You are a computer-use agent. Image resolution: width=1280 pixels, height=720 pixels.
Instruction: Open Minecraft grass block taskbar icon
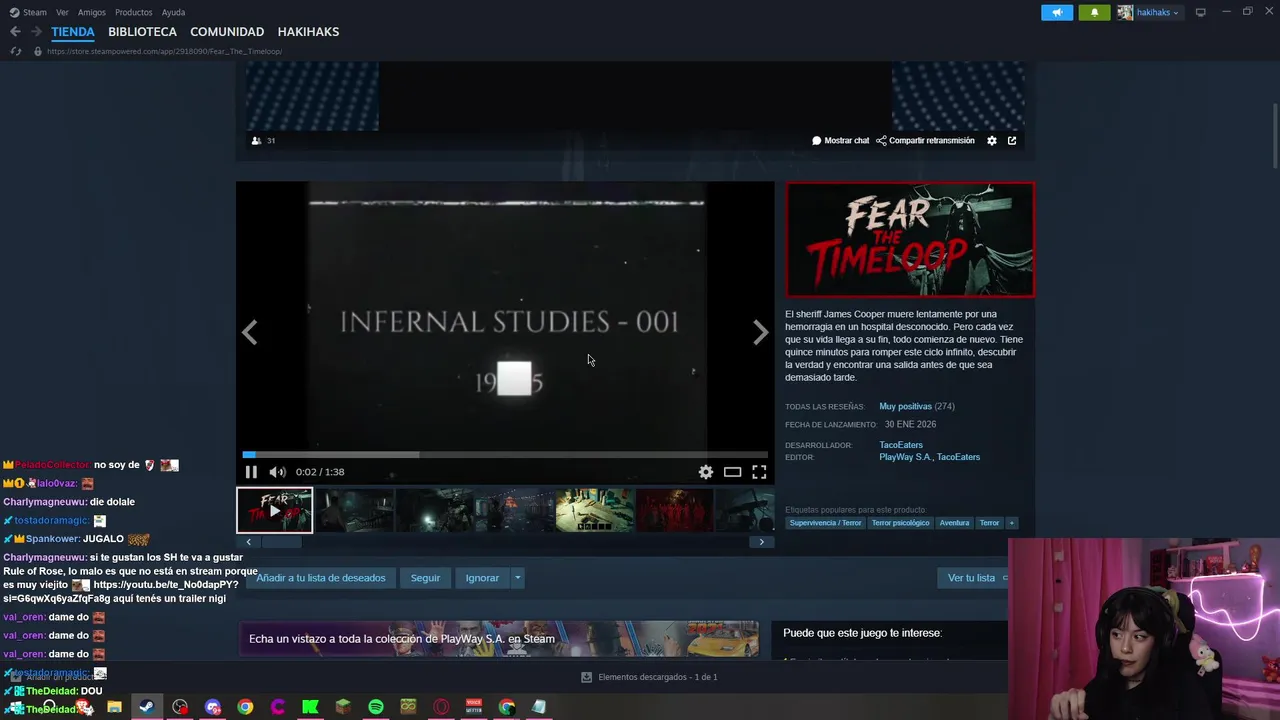click(343, 707)
